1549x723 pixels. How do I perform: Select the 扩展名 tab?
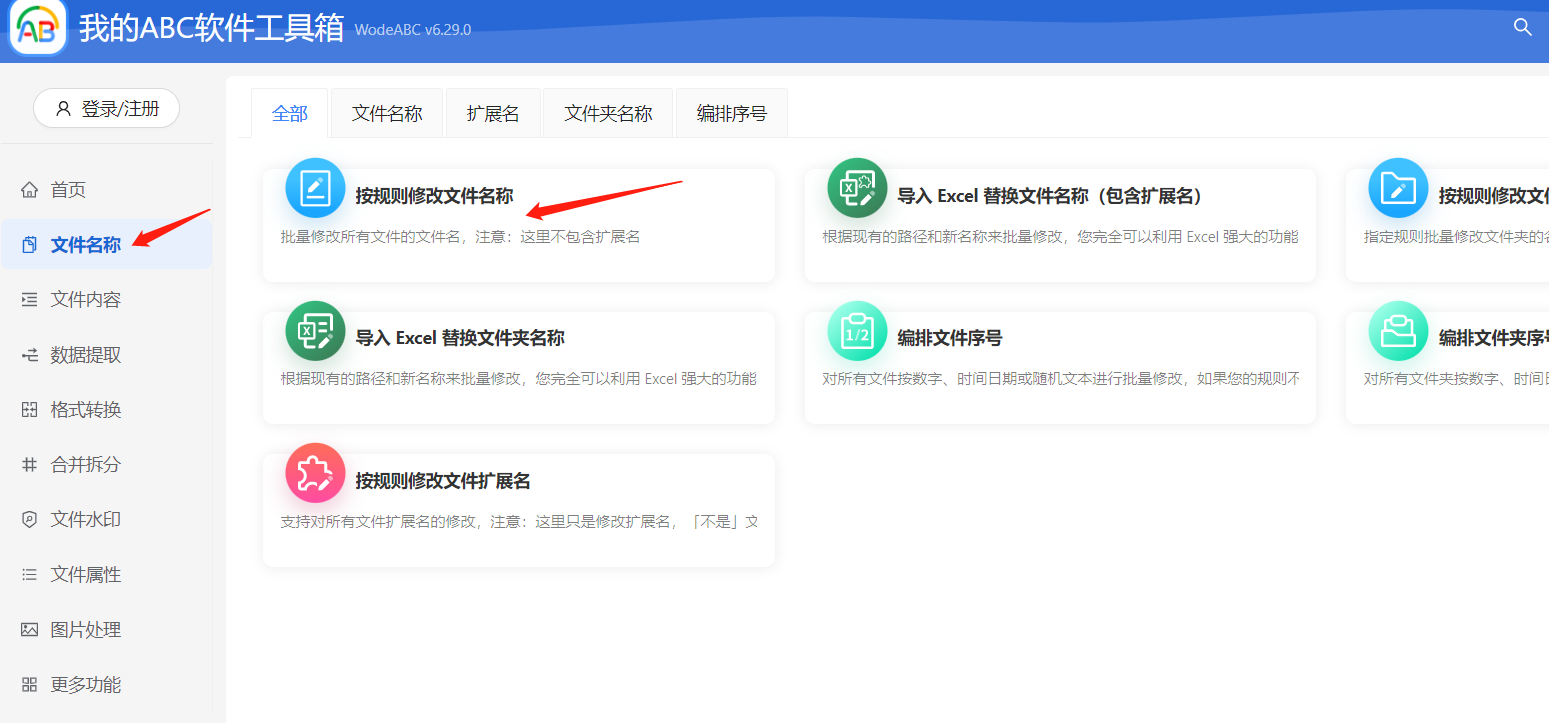493,114
